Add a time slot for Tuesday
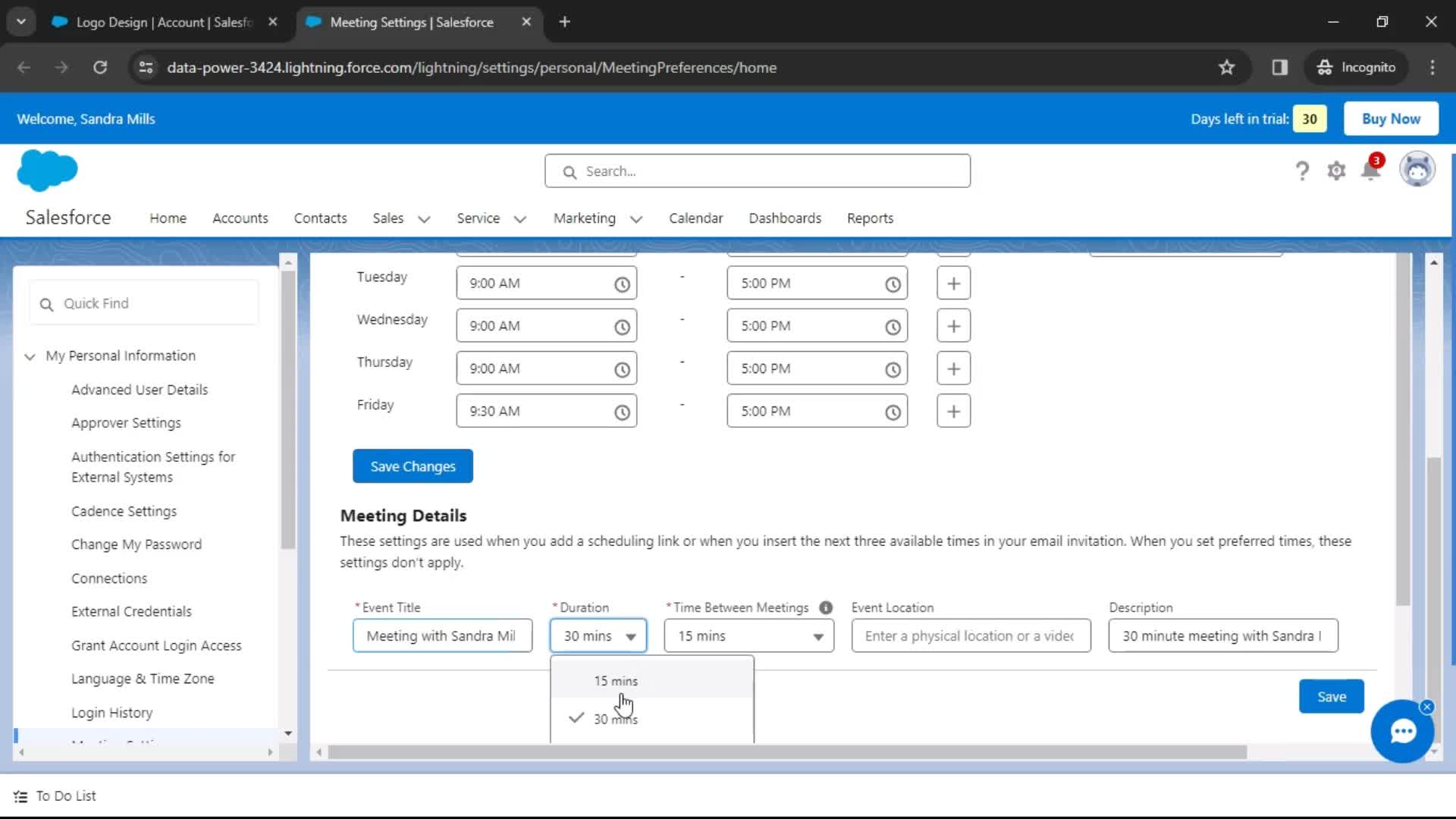Image resolution: width=1456 pixels, height=819 pixels. [x=953, y=284]
